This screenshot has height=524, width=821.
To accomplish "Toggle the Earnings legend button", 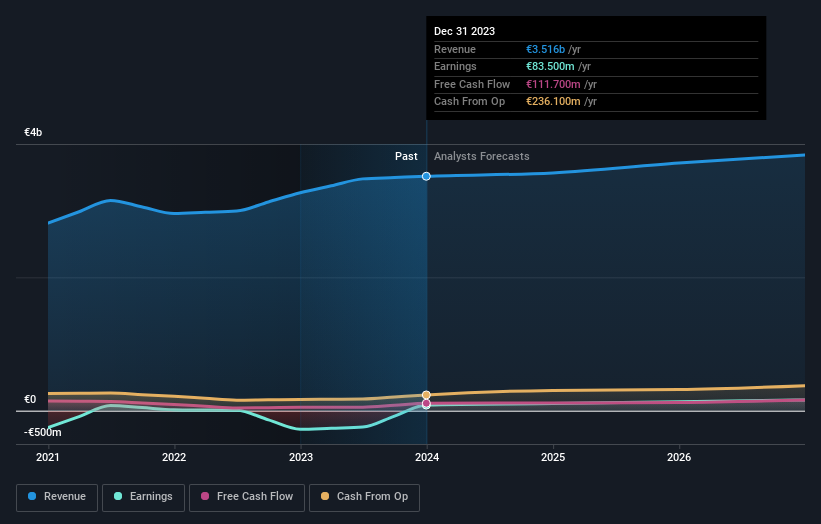I will click(143, 497).
